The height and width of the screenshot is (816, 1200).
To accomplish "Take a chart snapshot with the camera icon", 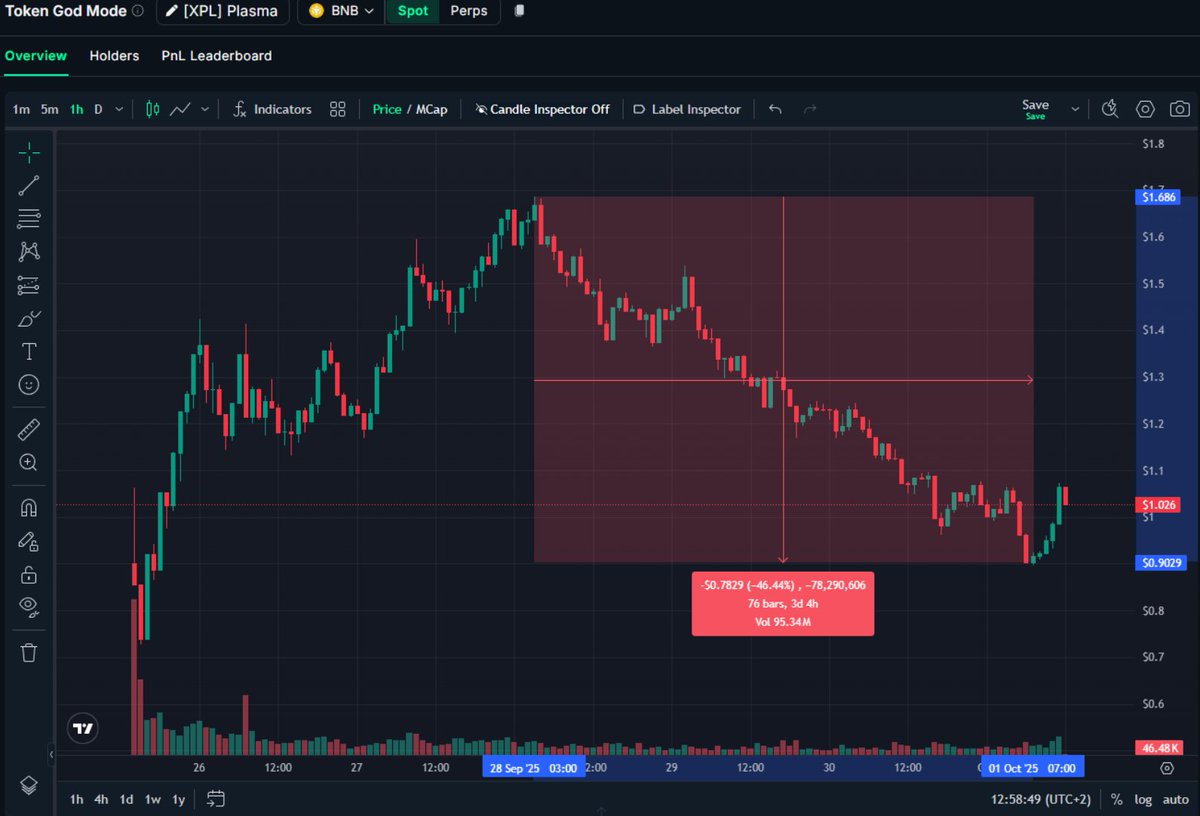I will point(1180,109).
